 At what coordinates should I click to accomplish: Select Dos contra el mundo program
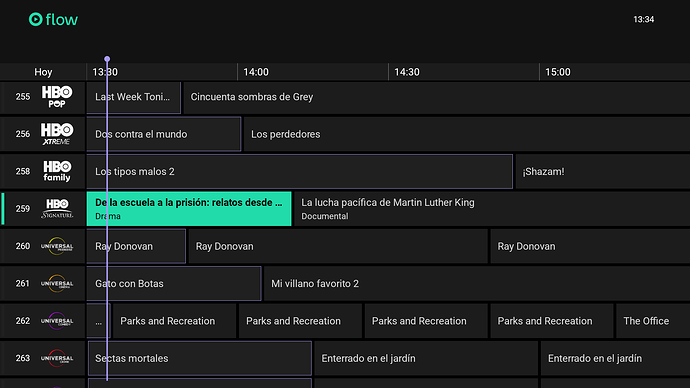pyautogui.click(x=164, y=134)
